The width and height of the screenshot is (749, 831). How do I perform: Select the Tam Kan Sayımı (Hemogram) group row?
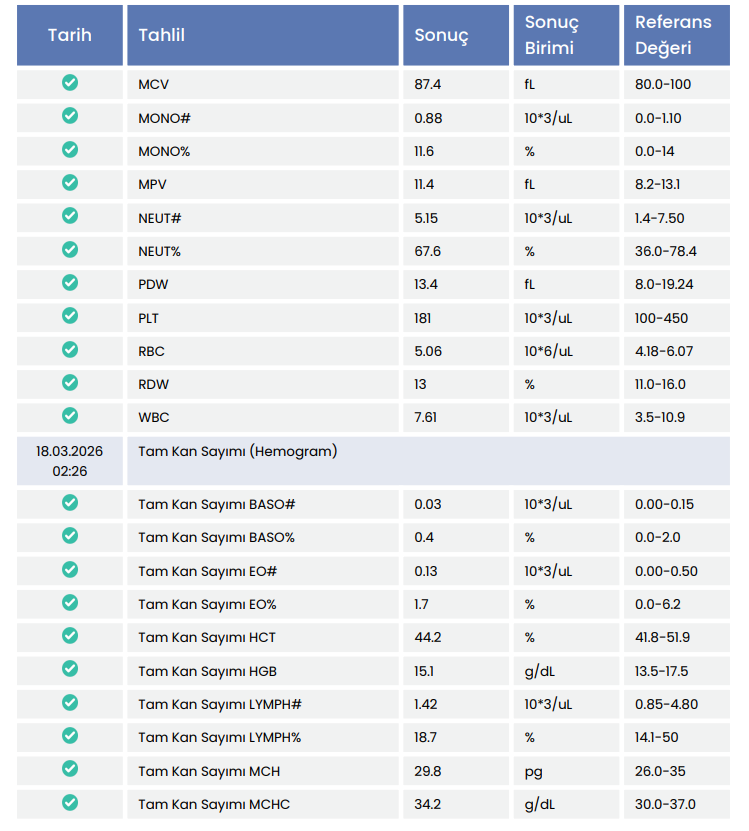[238, 452]
